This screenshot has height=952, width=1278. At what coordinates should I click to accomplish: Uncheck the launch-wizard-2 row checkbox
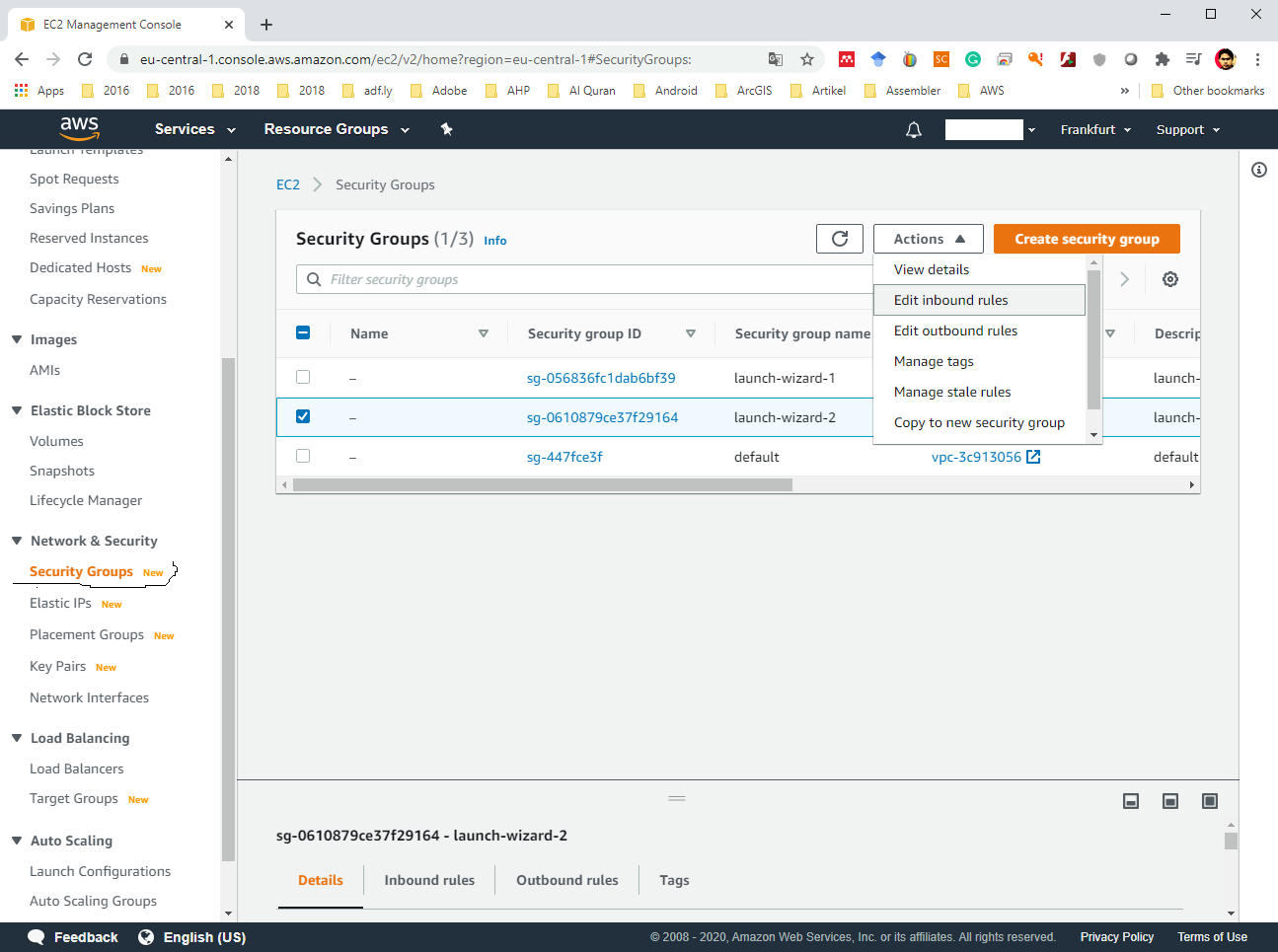303,416
